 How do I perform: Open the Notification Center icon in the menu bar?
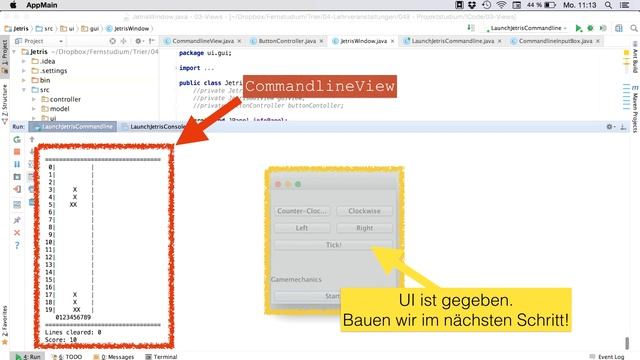(625, 5)
